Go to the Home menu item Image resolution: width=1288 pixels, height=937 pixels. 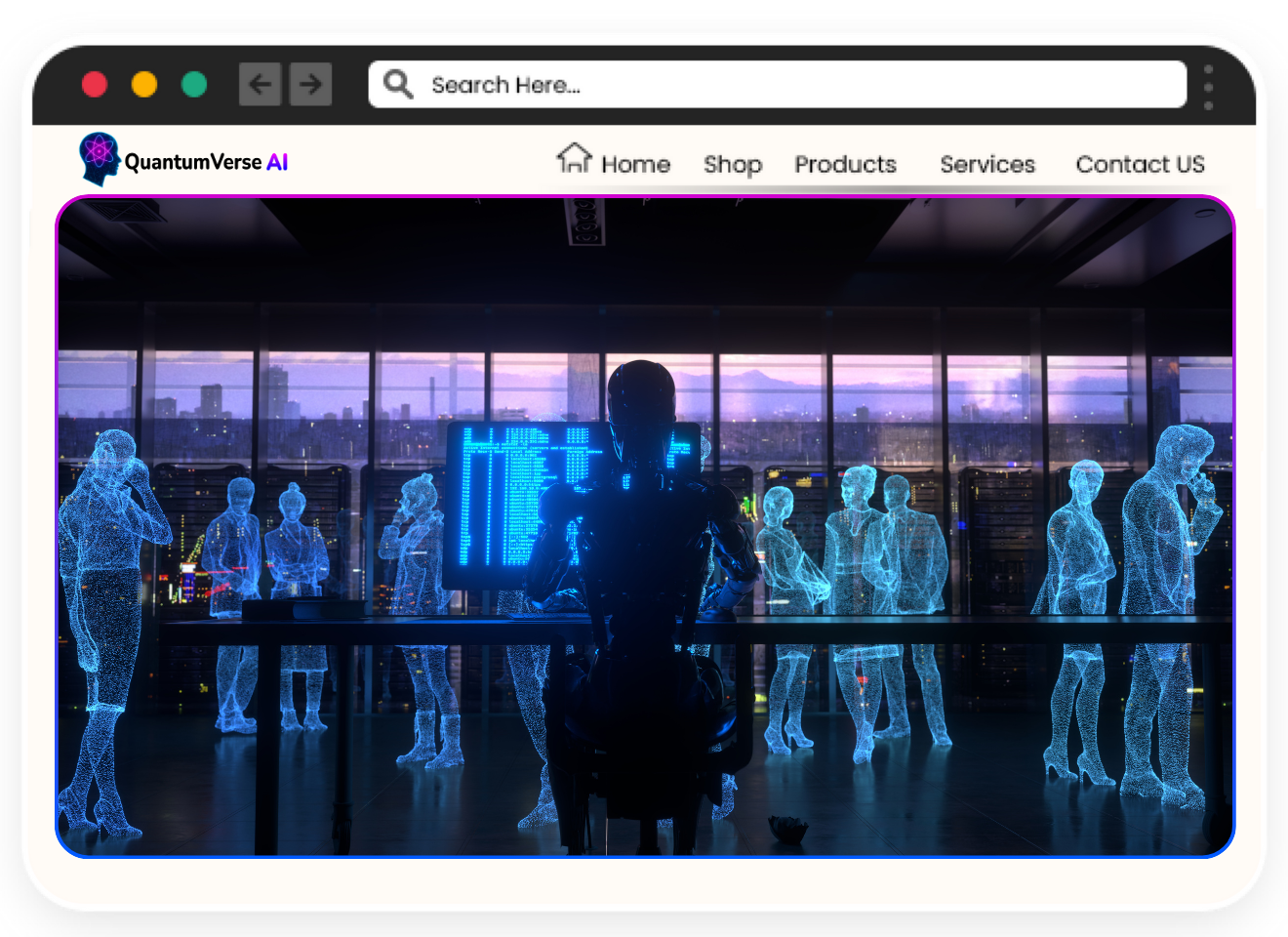(635, 164)
